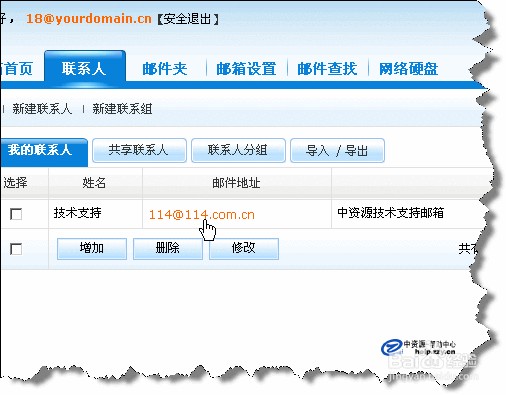
Task: Click 新建联系人 link
Action: coord(42,109)
